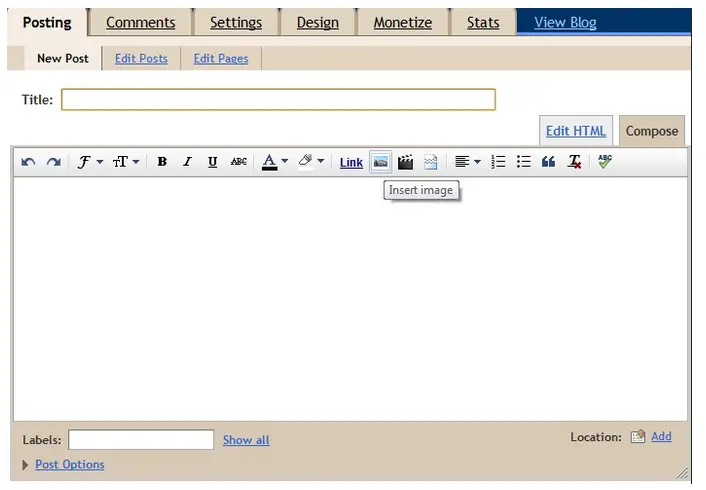Open the Stats tab

pyautogui.click(x=483, y=23)
